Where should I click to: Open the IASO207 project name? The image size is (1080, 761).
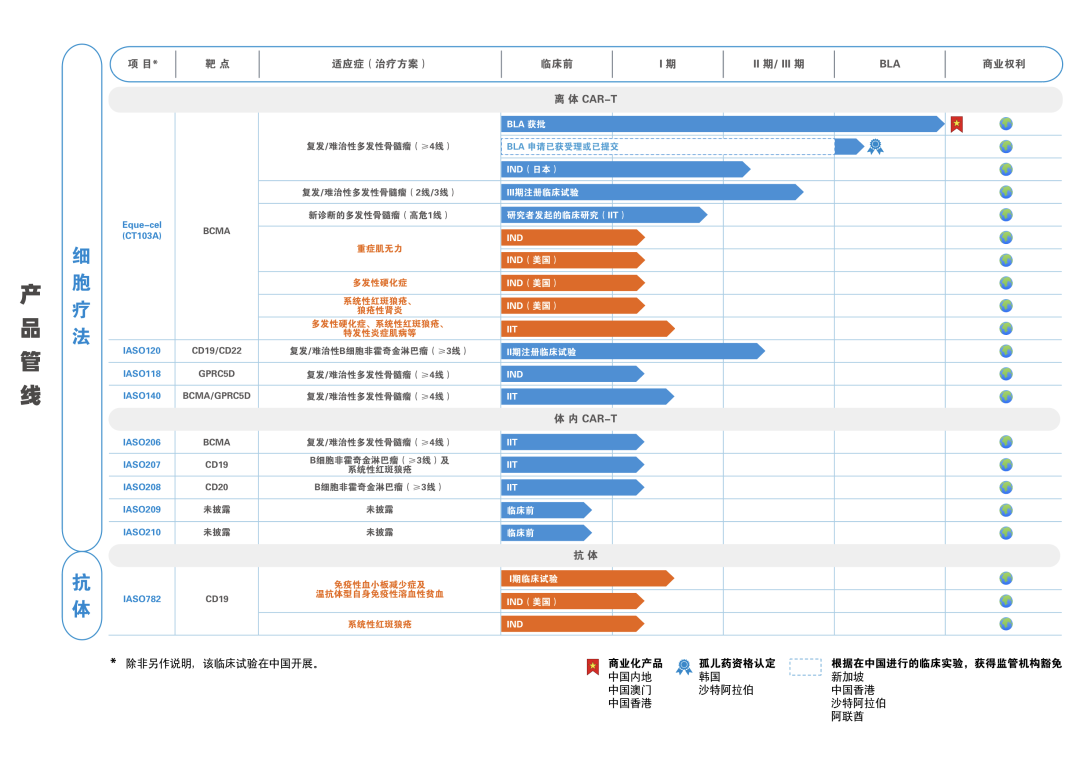[142, 465]
